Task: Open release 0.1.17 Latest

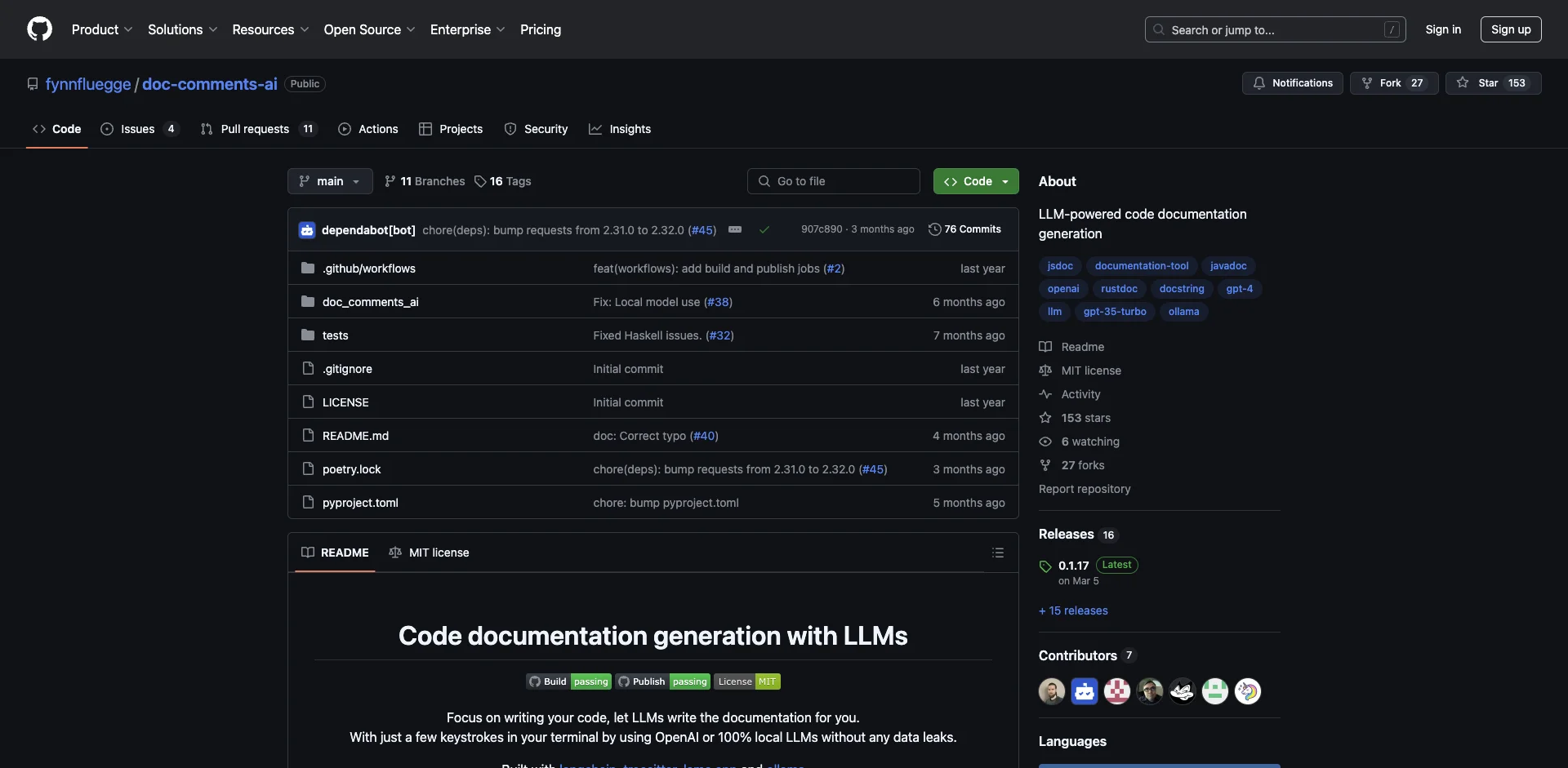Action: click(x=1089, y=566)
